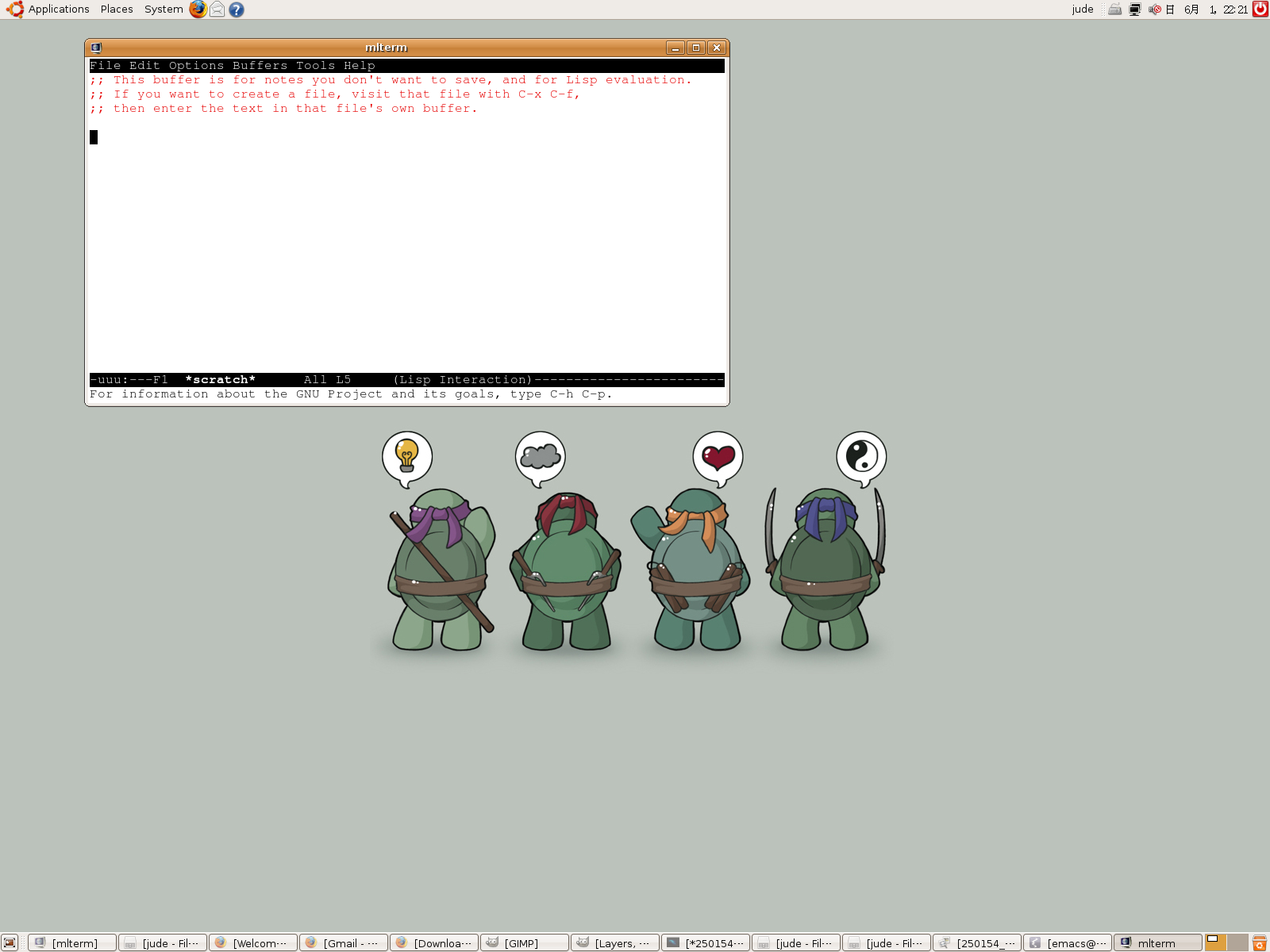Viewport: 1270px width, 952px height.
Task: Open the keyboard input method tray icon
Action: 1115,10
